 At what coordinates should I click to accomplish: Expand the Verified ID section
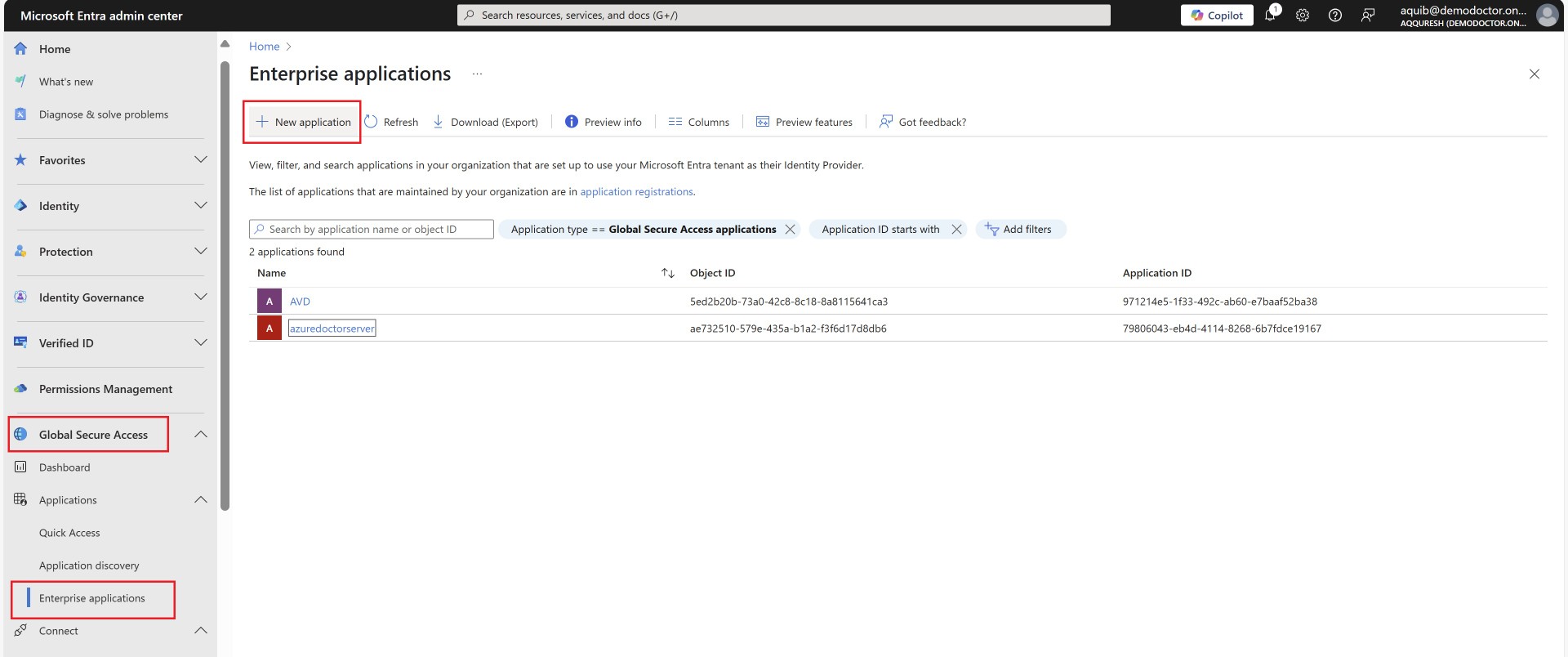[201, 343]
